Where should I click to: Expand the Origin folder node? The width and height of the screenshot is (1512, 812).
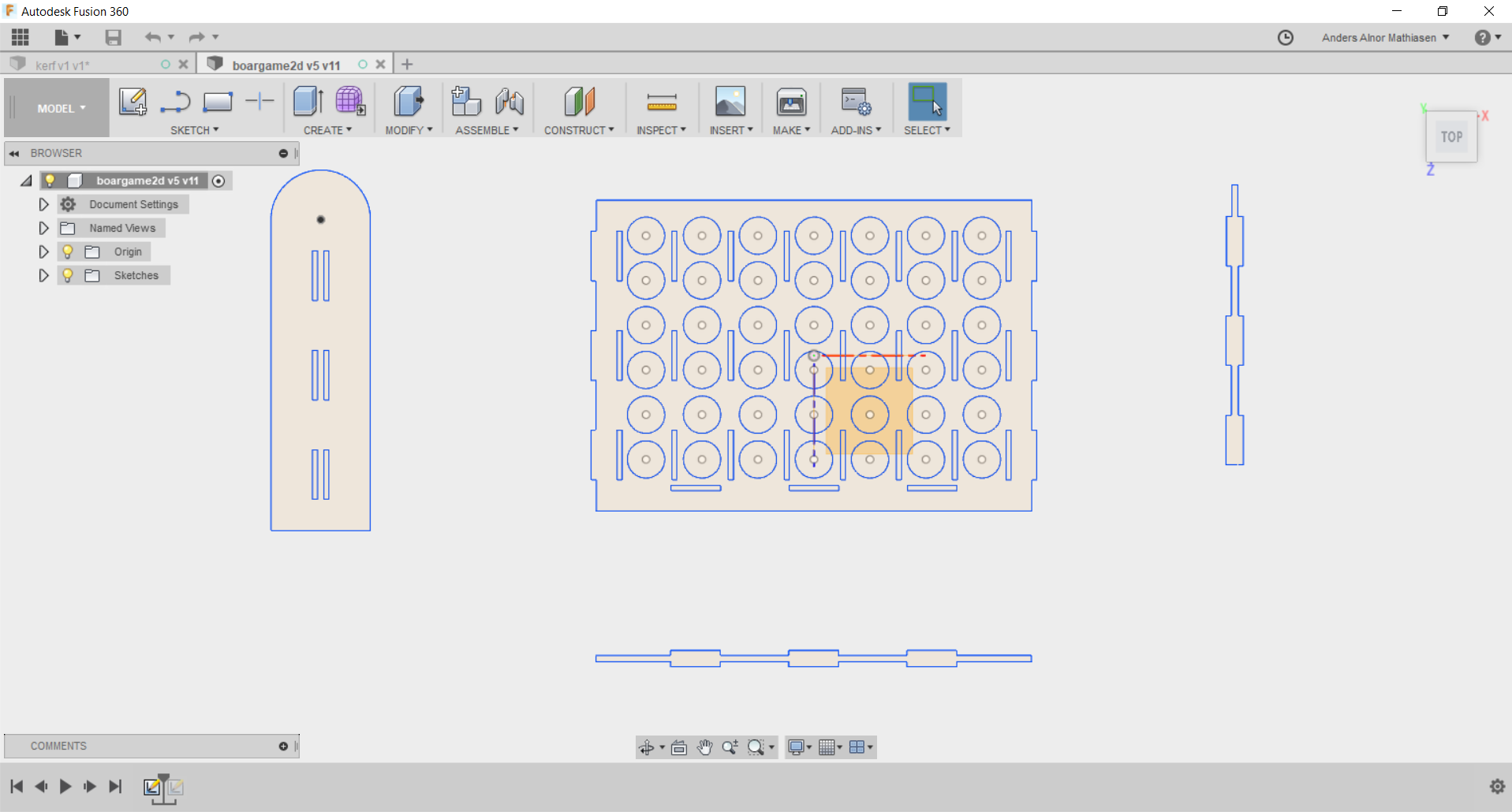pos(43,251)
